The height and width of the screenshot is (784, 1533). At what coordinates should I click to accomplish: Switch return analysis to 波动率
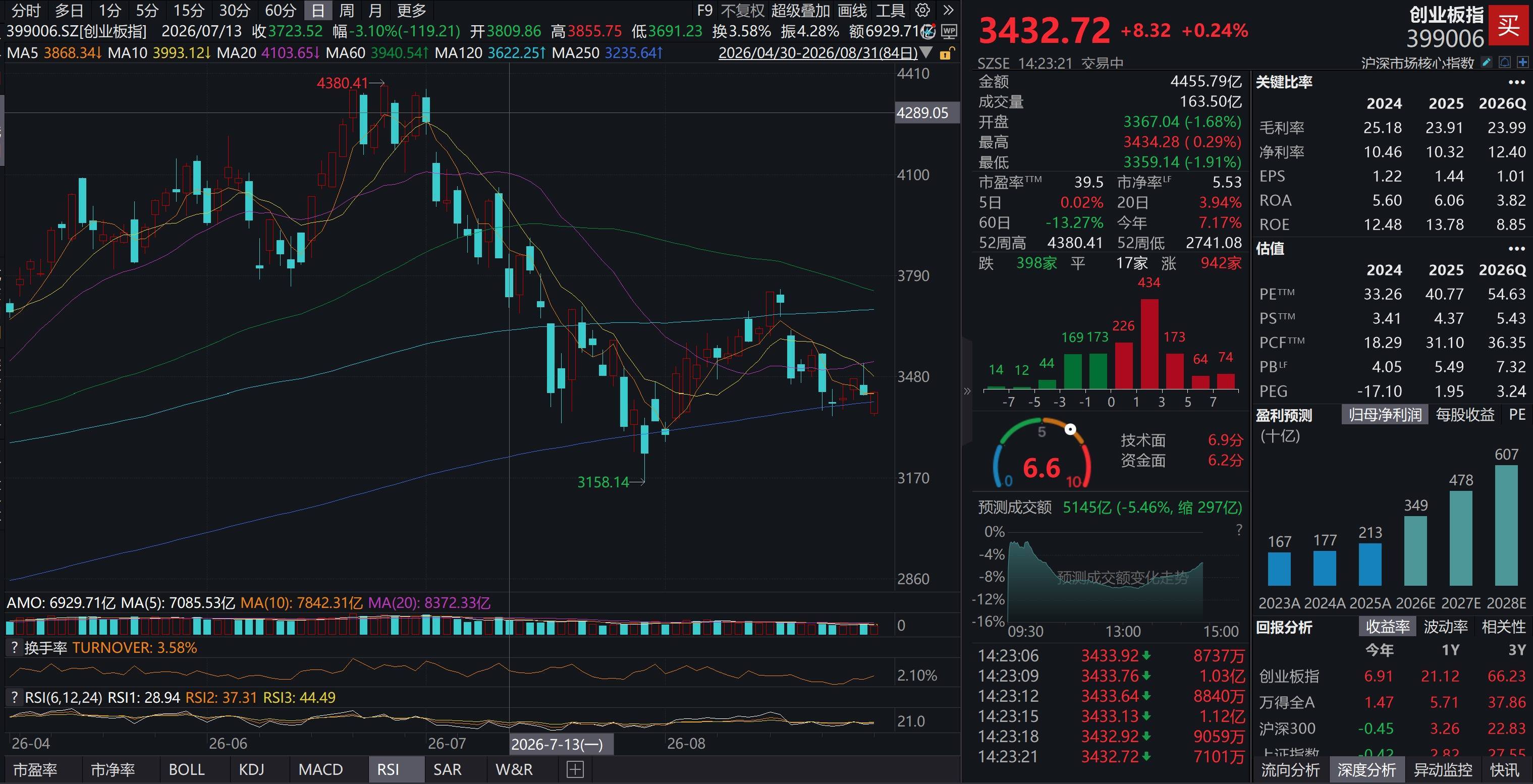[1446, 627]
